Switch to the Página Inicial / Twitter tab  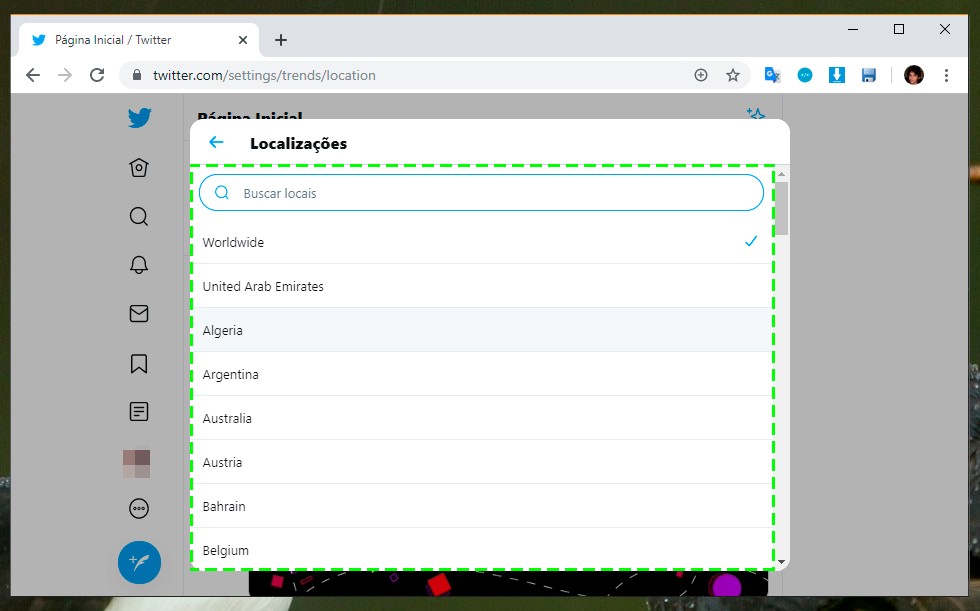[130, 40]
